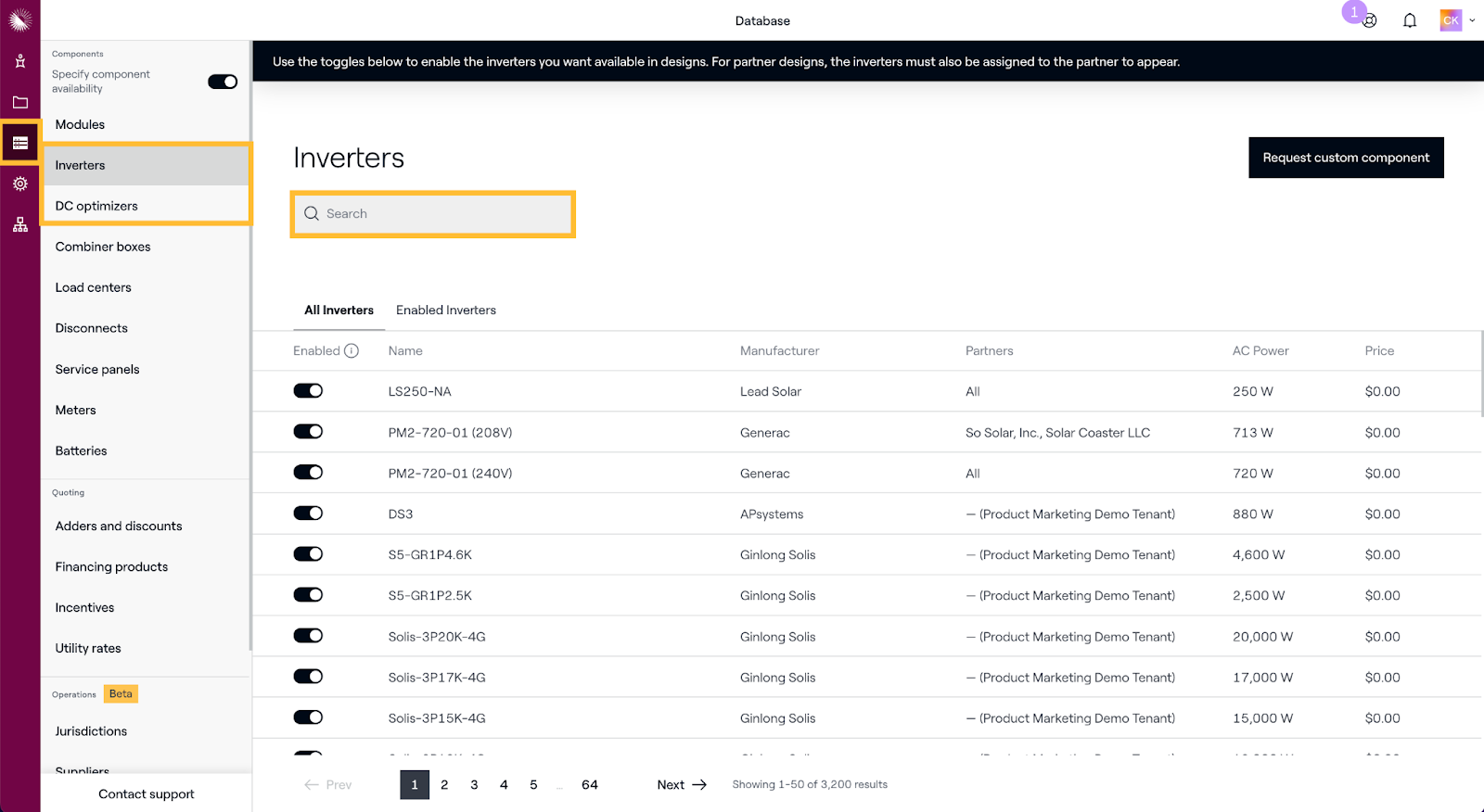Click Request custom component button
Image resolution: width=1484 pixels, height=812 pixels.
pyautogui.click(x=1346, y=158)
